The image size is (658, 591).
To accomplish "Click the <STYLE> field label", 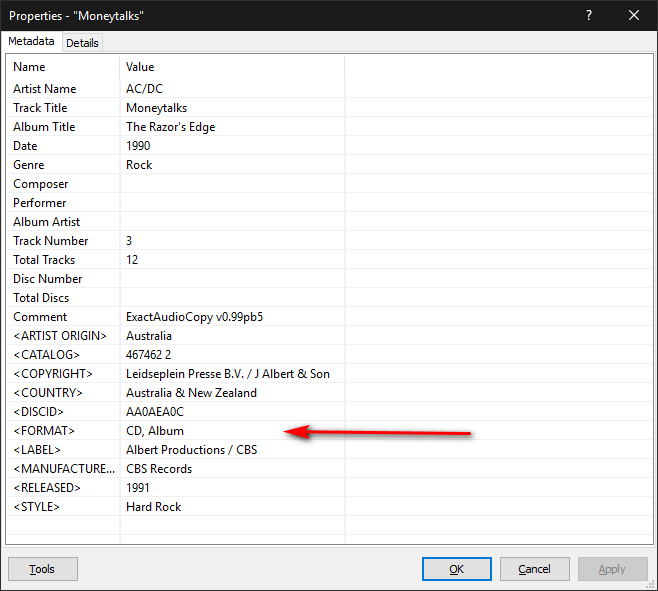I will click(36, 507).
